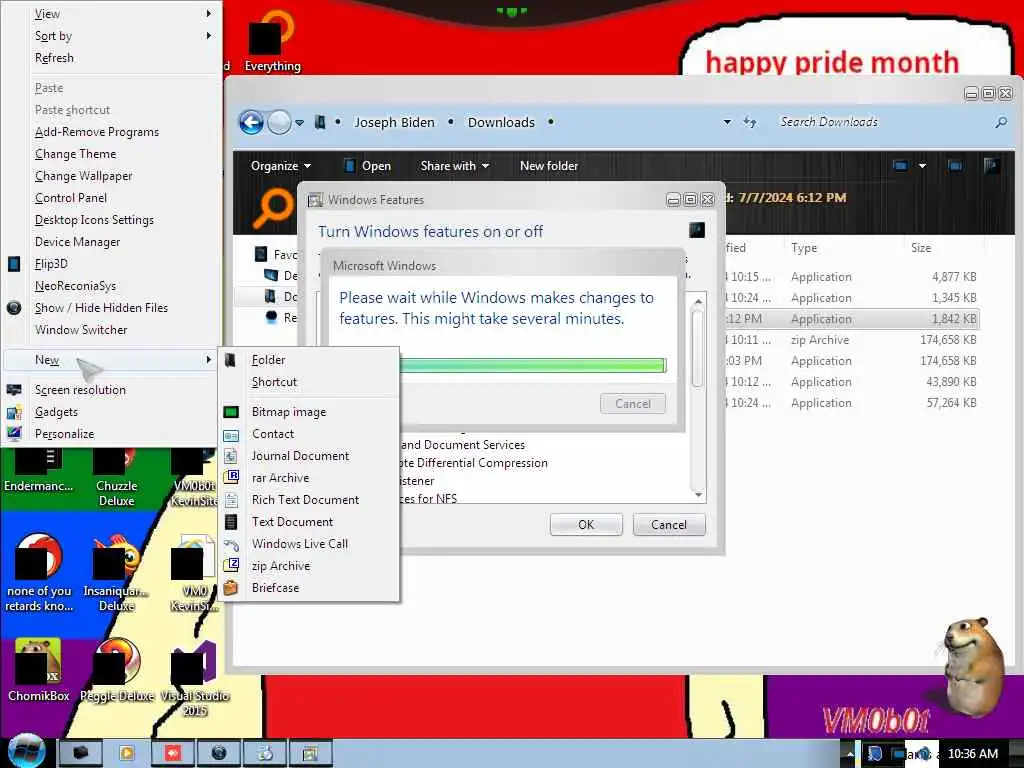The height and width of the screenshot is (768, 1024).
Task: Open the red taskbar application button
Action: point(172,753)
